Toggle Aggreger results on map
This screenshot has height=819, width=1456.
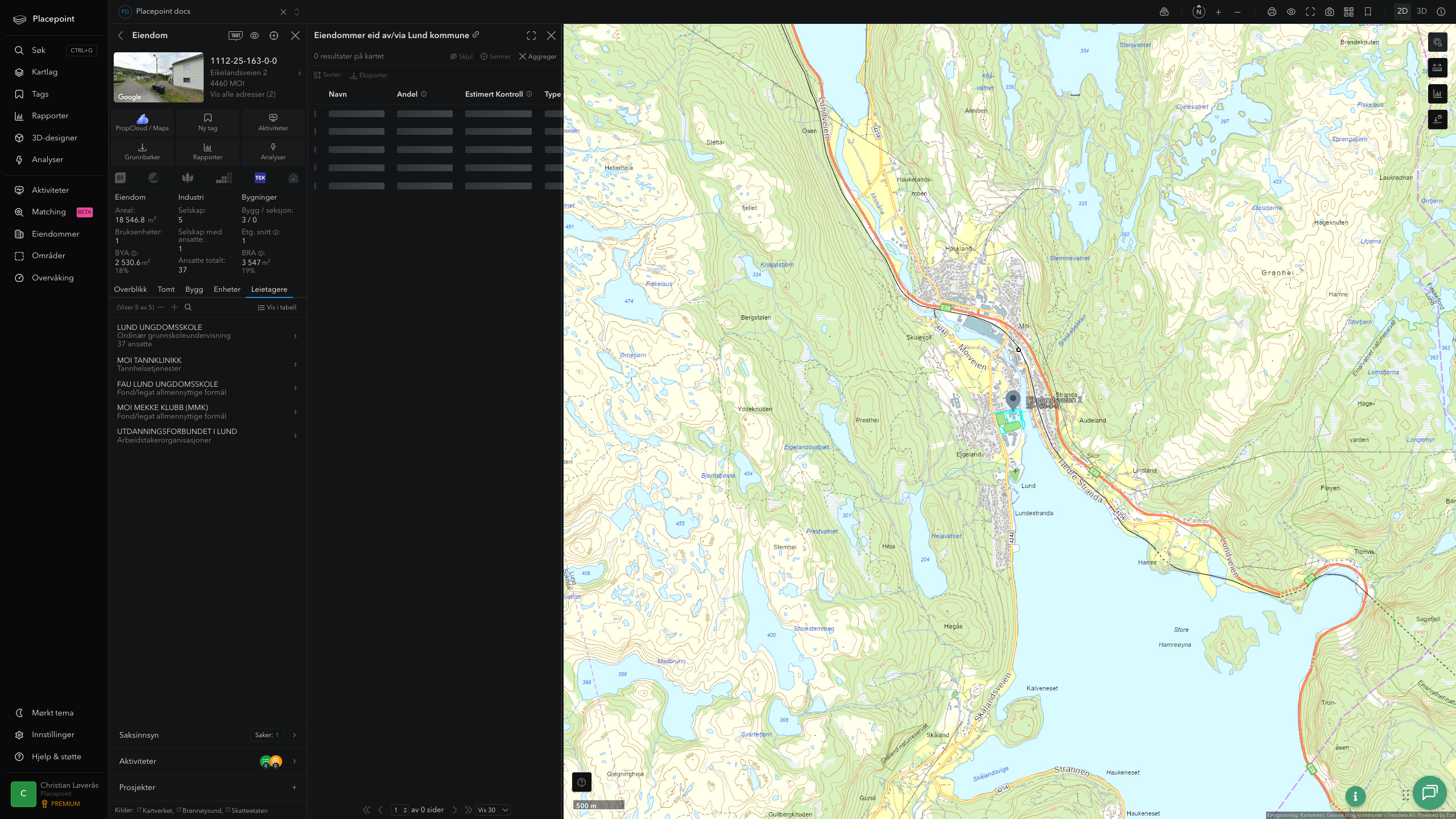pos(537,56)
